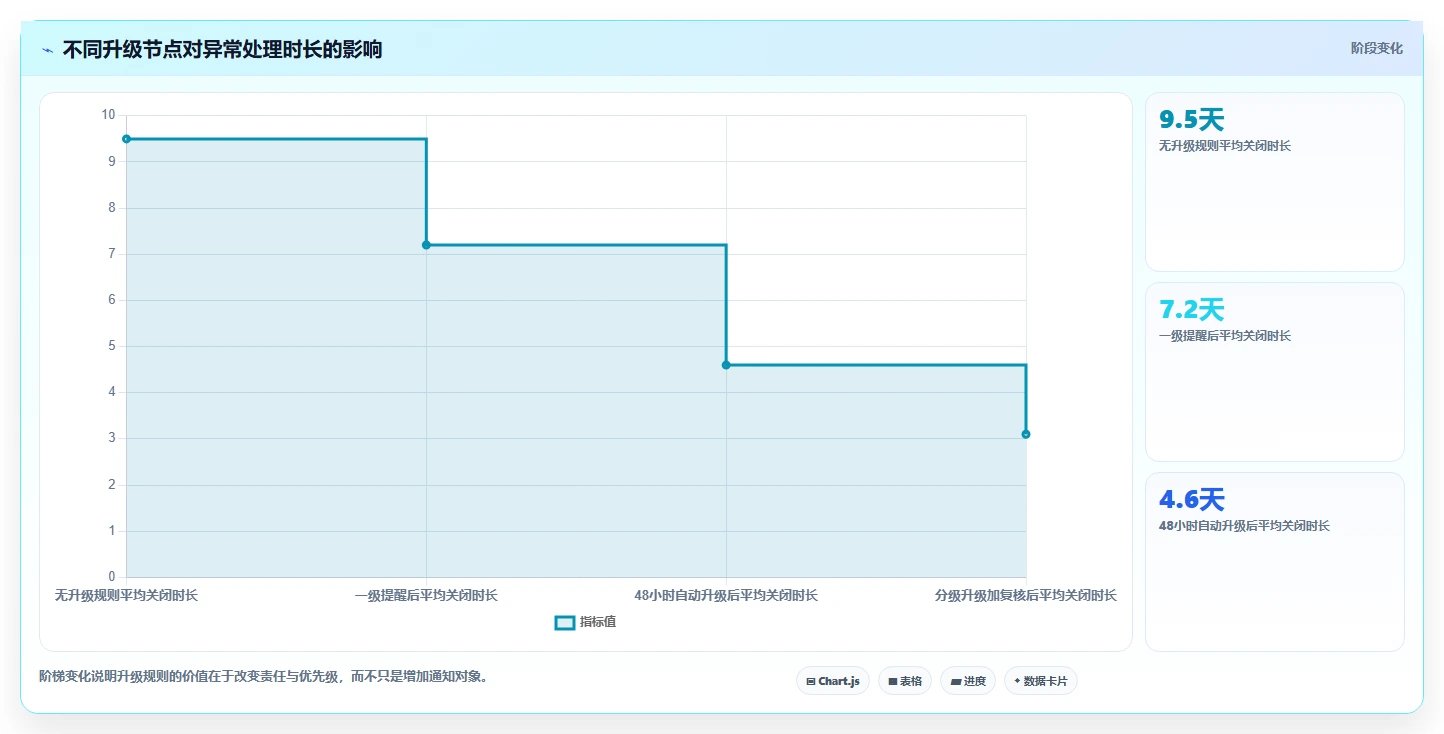Click the last data point near 3
The width and height of the screenshot is (1444, 734).
click(x=1026, y=434)
